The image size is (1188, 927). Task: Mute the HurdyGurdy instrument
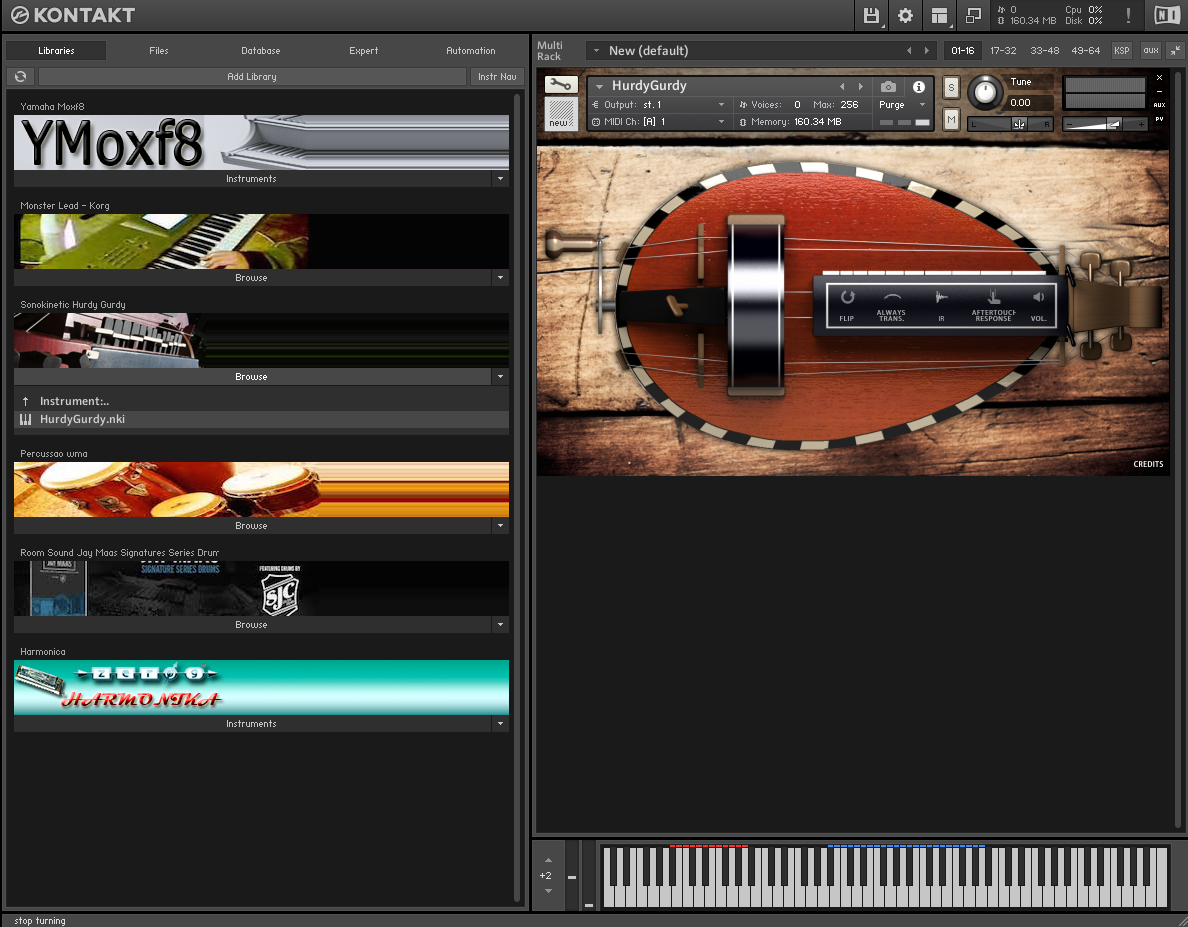(x=952, y=120)
